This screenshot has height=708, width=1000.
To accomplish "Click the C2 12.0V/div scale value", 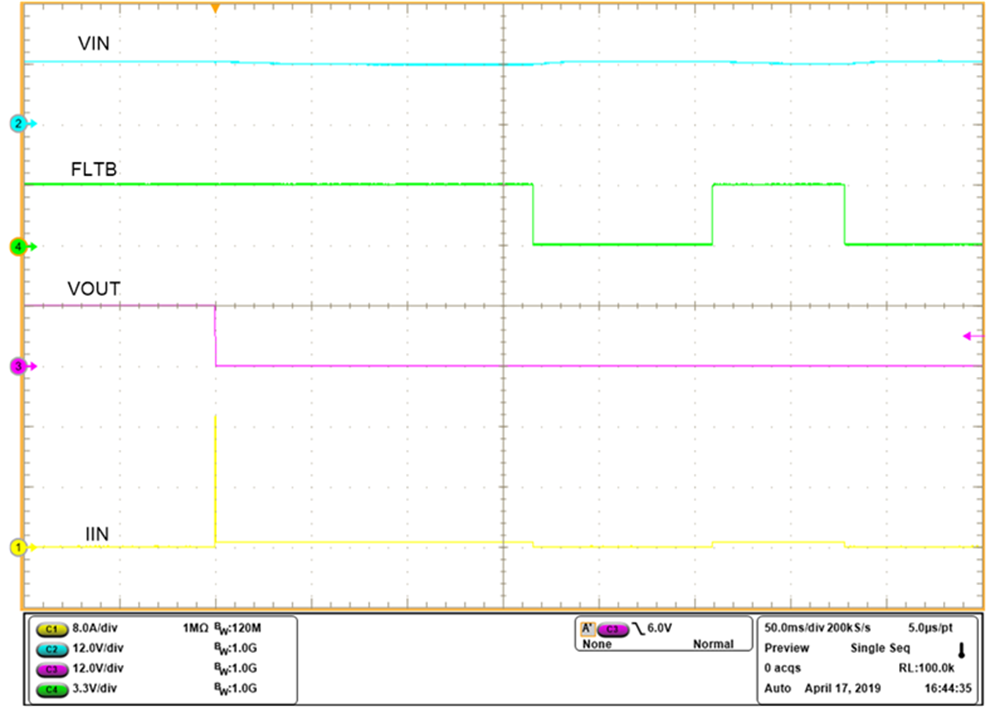I will tap(98, 648).
